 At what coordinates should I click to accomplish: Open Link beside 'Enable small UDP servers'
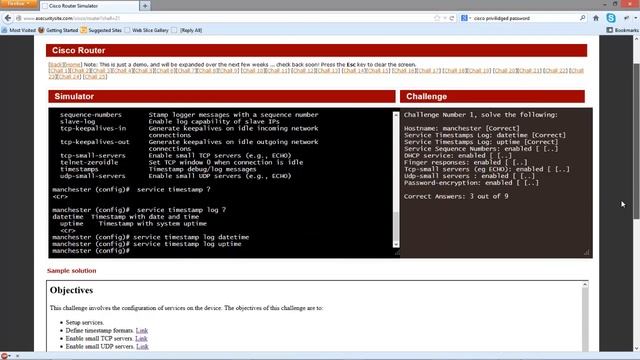click(x=142, y=347)
